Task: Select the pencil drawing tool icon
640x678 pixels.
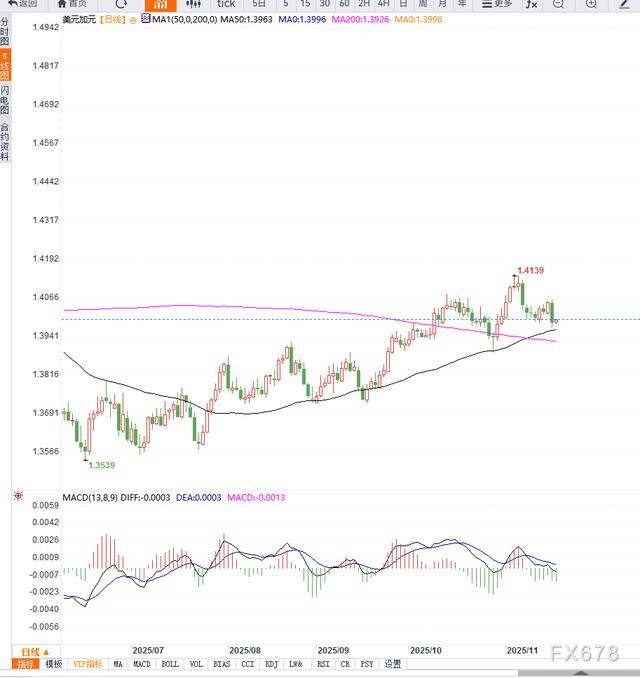Action: click(x=624, y=4)
